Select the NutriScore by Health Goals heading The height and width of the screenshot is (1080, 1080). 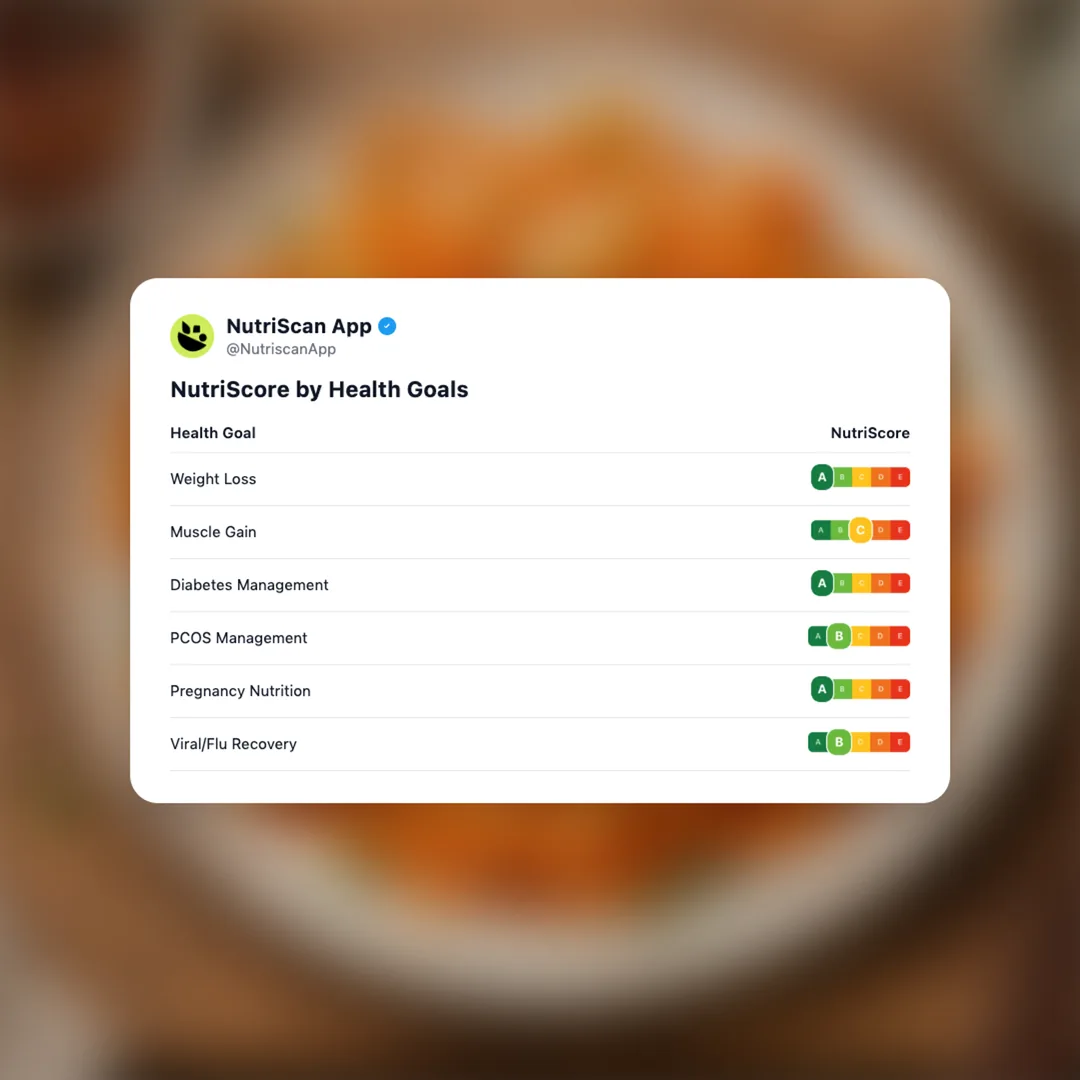tap(319, 389)
